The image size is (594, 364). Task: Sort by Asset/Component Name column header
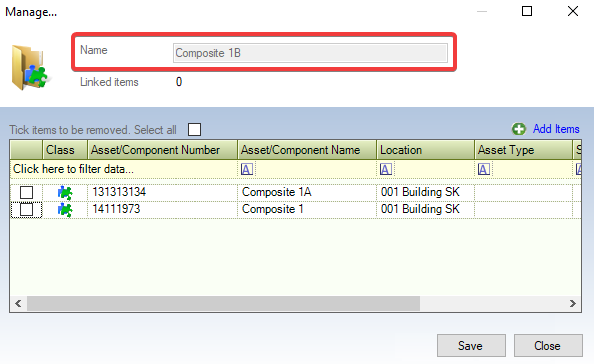(307, 150)
